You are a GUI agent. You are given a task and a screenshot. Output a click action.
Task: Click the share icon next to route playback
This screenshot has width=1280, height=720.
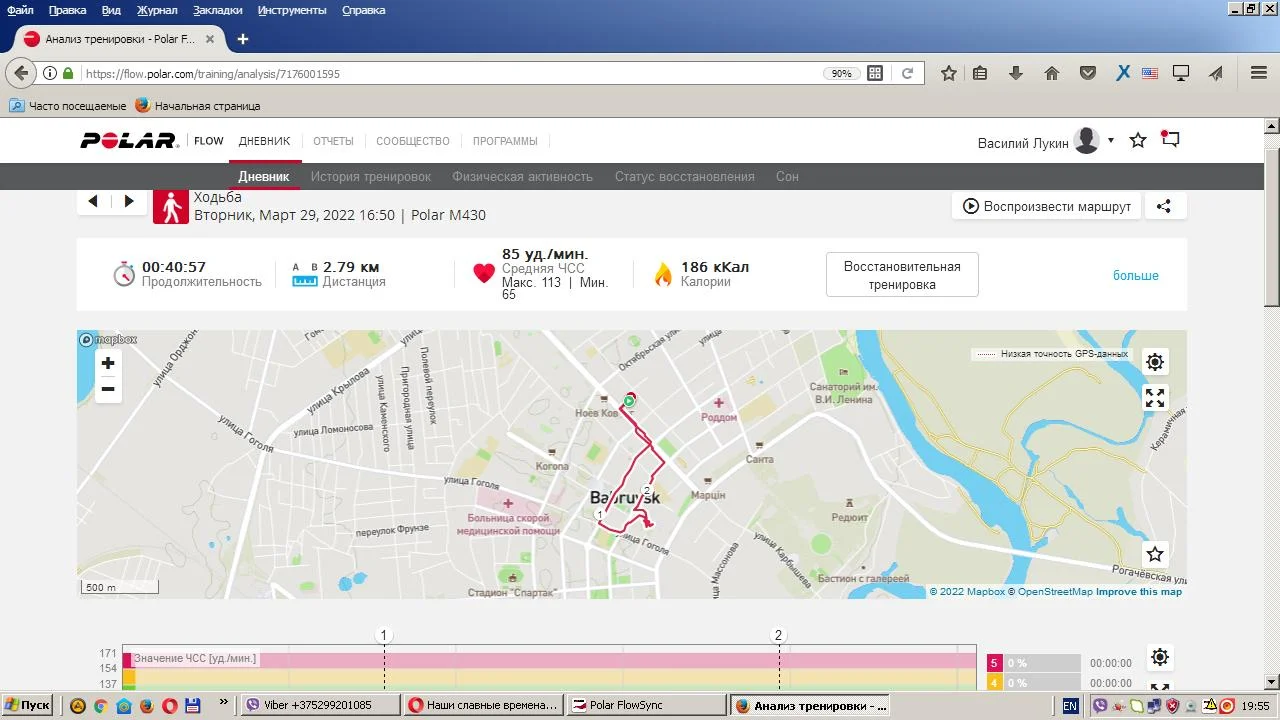point(1164,206)
